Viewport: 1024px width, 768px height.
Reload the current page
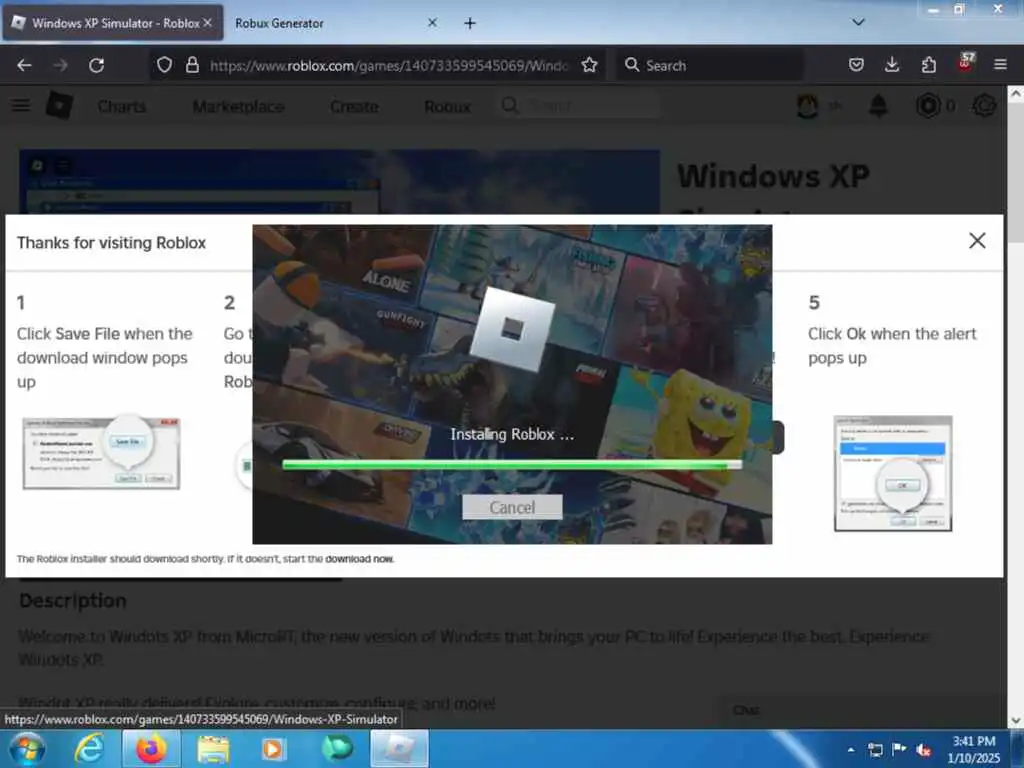pos(97,65)
